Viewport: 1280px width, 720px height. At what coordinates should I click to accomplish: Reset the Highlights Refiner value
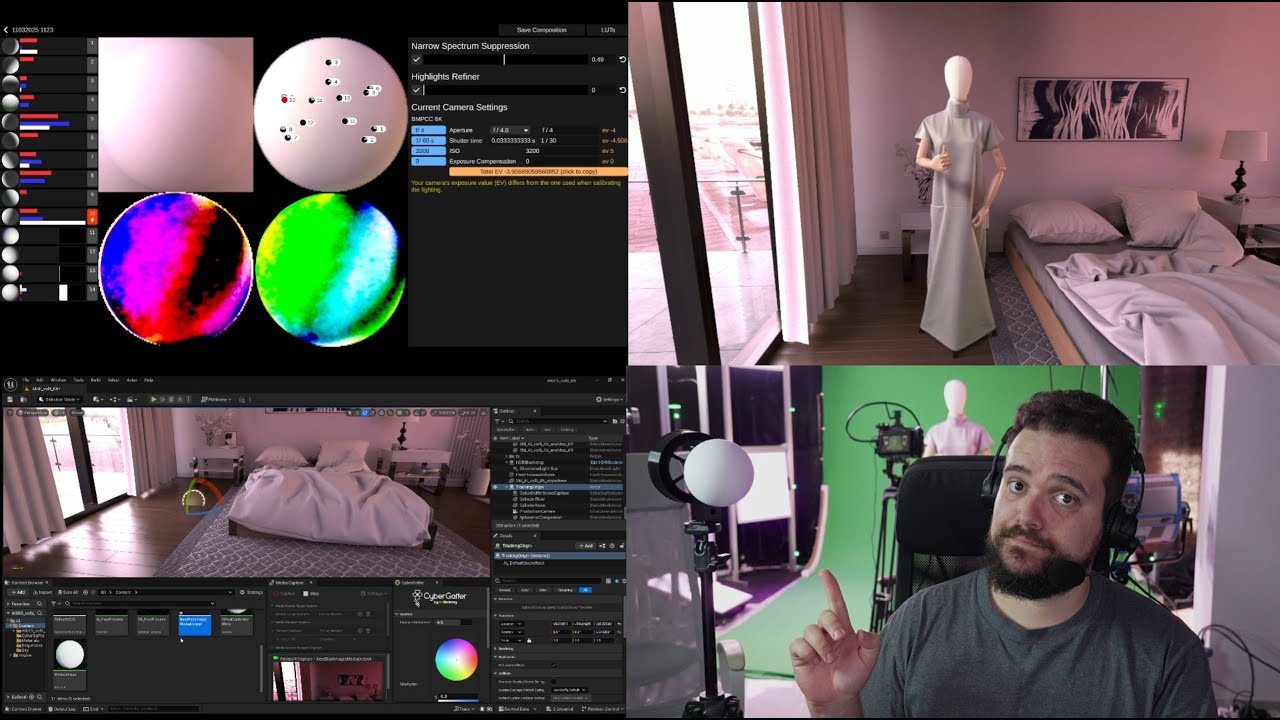click(622, 90)
